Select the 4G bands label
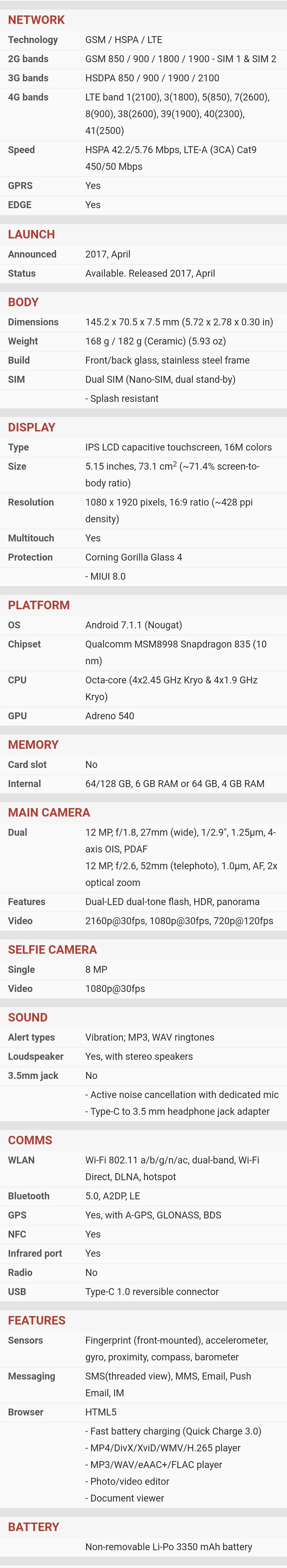Image resolution: width=287 pixels, height=1568 pixels. (28, 97)
